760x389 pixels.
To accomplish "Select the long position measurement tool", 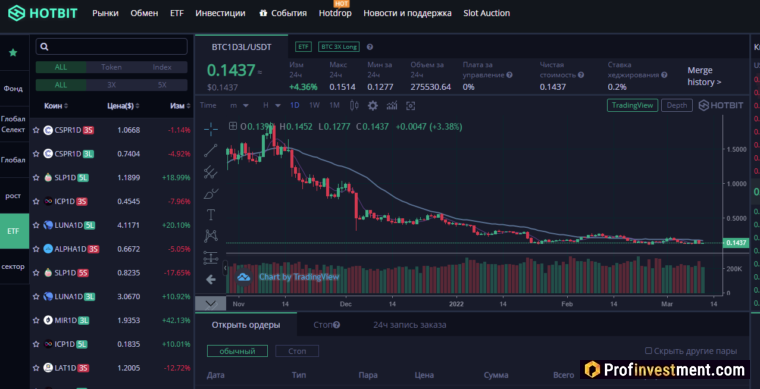I will pos(210,258).
